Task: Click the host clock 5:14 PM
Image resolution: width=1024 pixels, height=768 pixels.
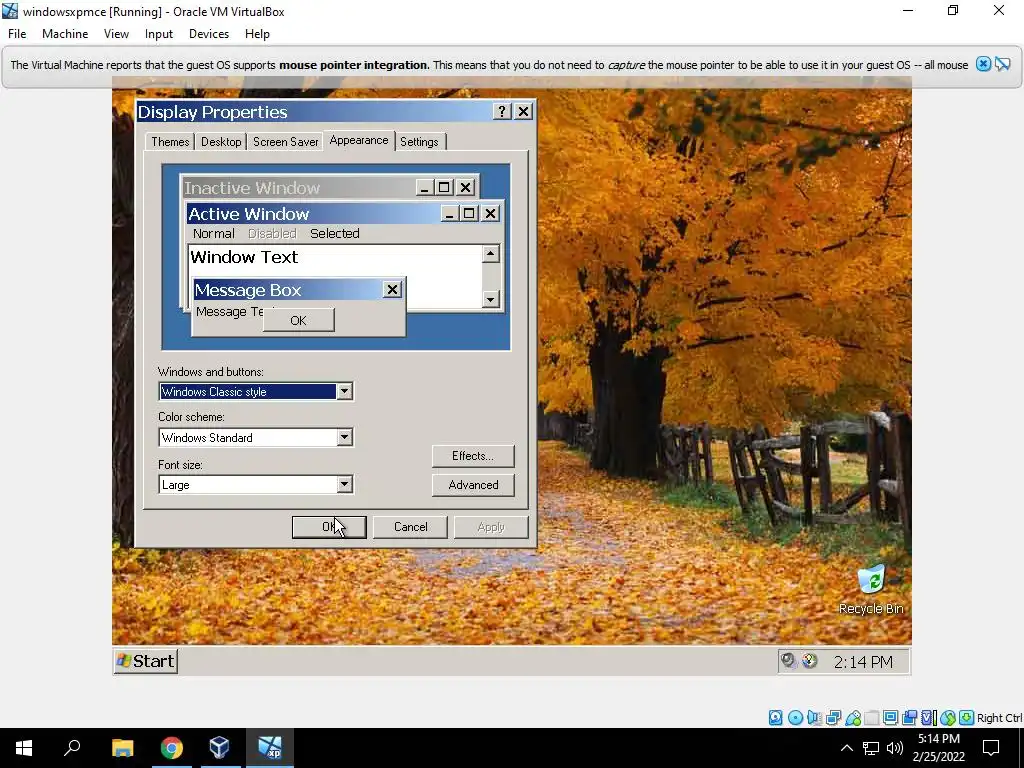Action: click(x=938, y=739)
